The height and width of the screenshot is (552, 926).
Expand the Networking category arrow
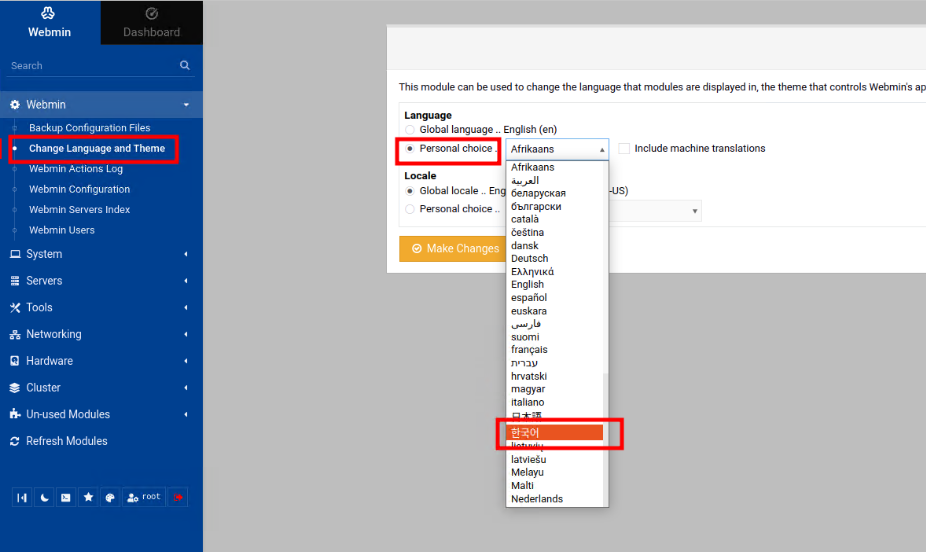click(186, 334)
